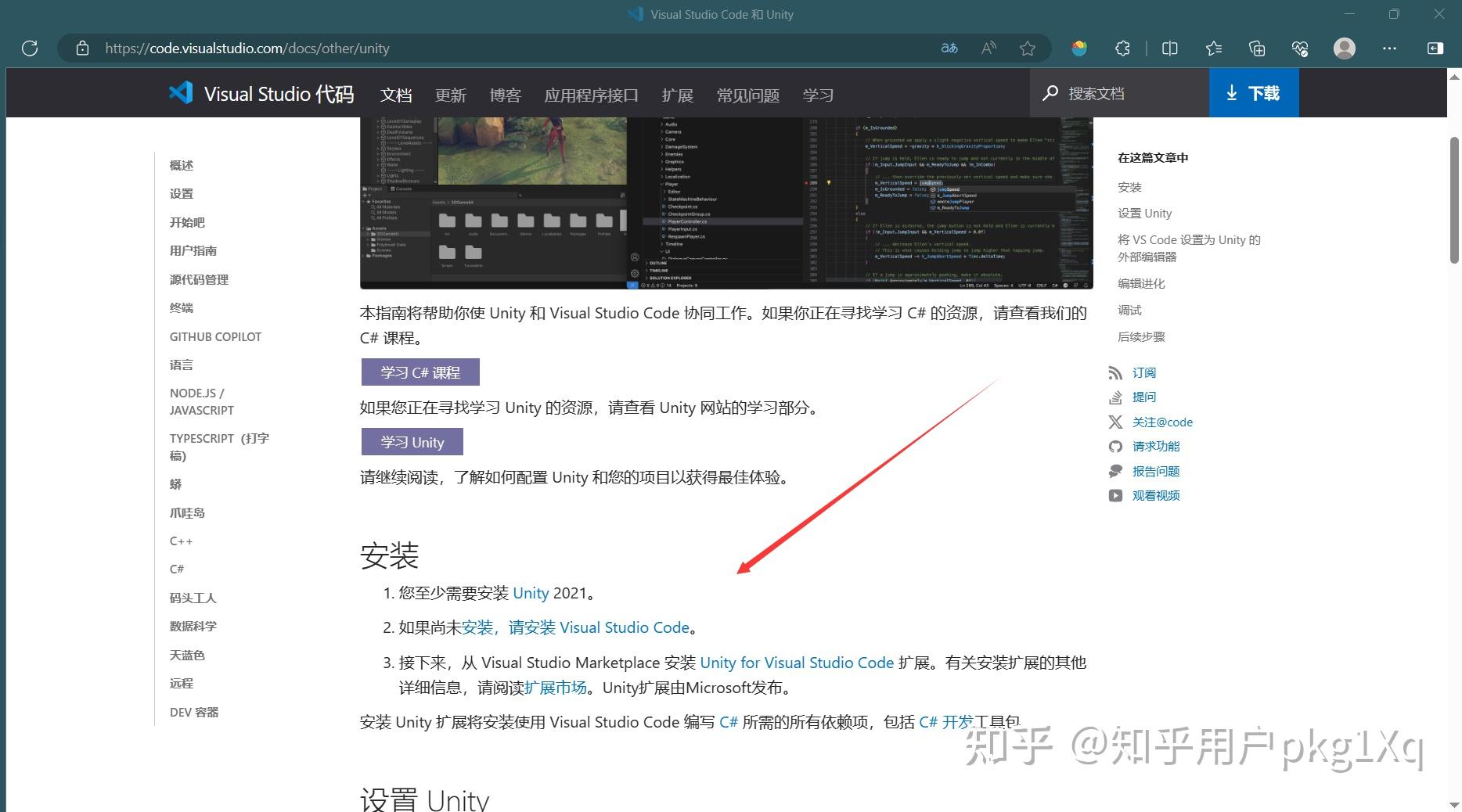The height and width of the screenshot is (812, 1462).
Task: Open the profile avatar menu
Action: [1344, 48]
